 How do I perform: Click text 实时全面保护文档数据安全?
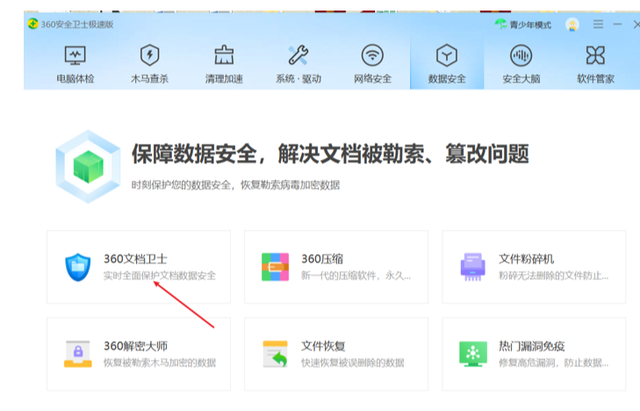pyautogui.click(x=160, y=276)
